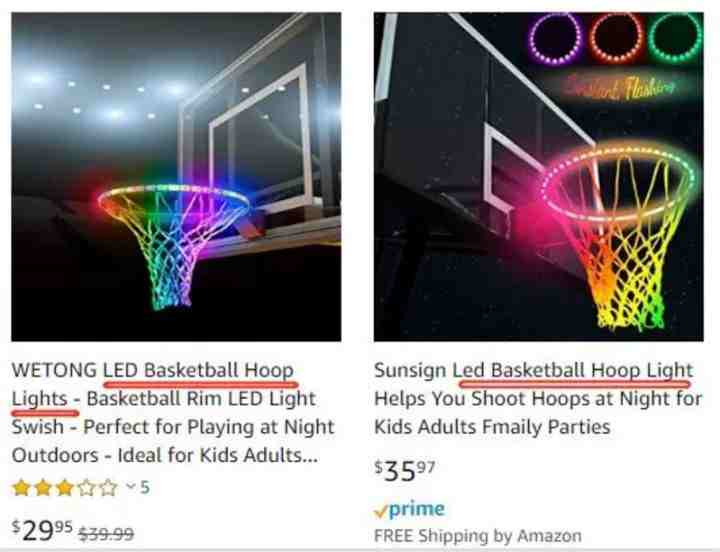The height and width of the screenshot is (552, 720).
Task: Expand the rating breakdown chevron
Action: [131, 486]
